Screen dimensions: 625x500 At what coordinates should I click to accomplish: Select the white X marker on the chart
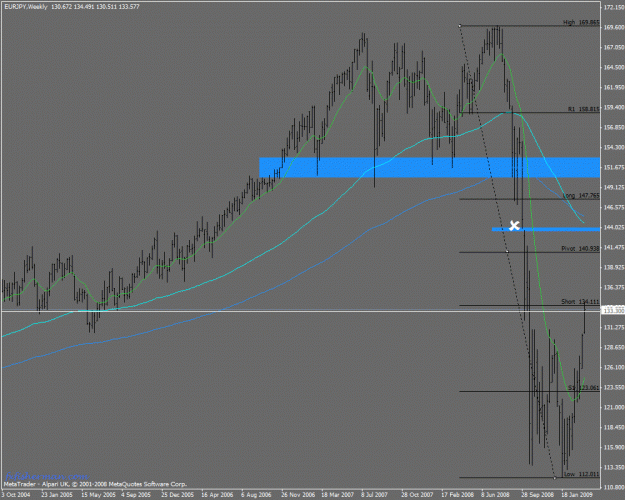[x=514, y=226]
